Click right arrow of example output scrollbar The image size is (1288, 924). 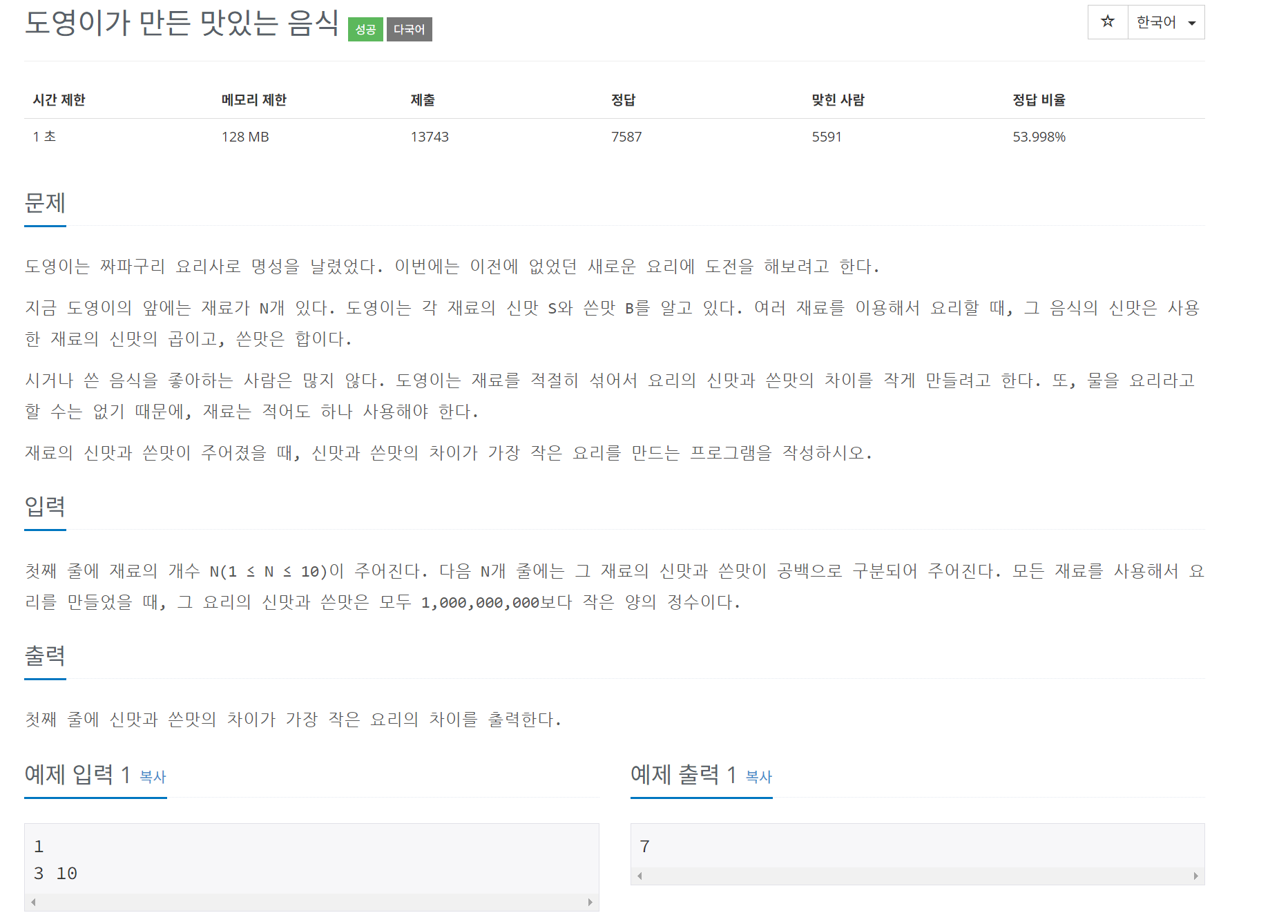(1196, 876)
